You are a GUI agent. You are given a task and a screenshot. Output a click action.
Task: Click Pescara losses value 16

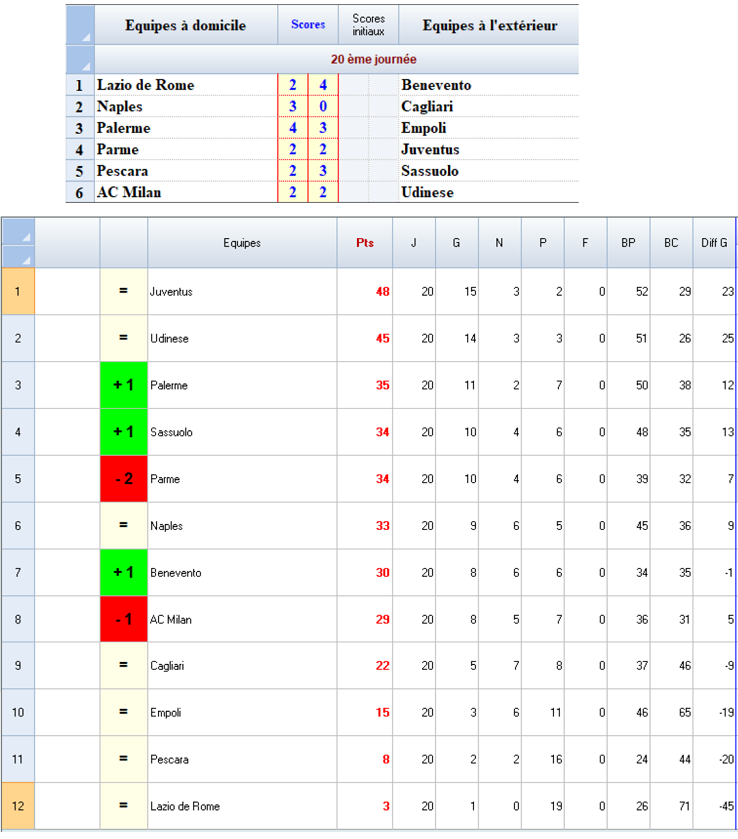[x=543, y=759]
